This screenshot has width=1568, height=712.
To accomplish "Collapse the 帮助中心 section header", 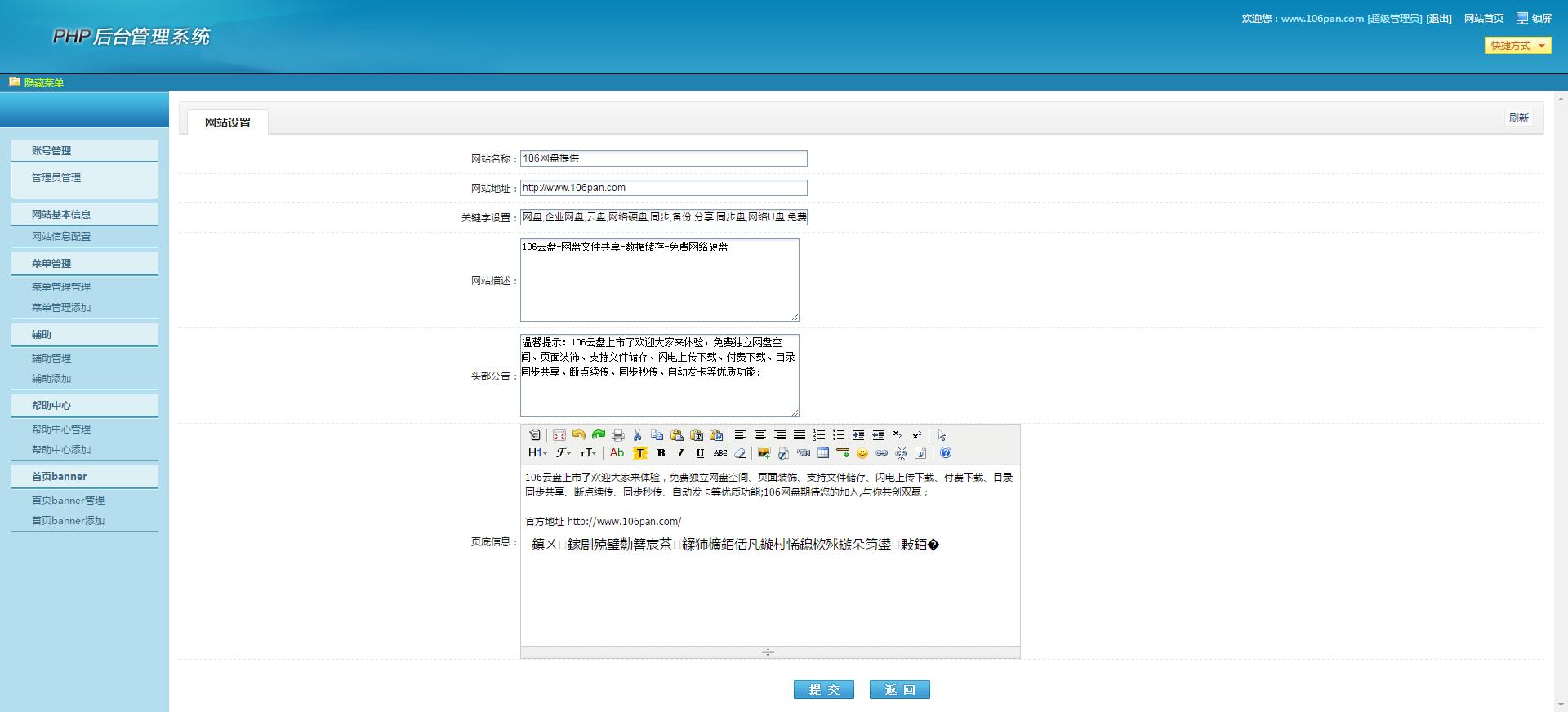I will 85,405.
